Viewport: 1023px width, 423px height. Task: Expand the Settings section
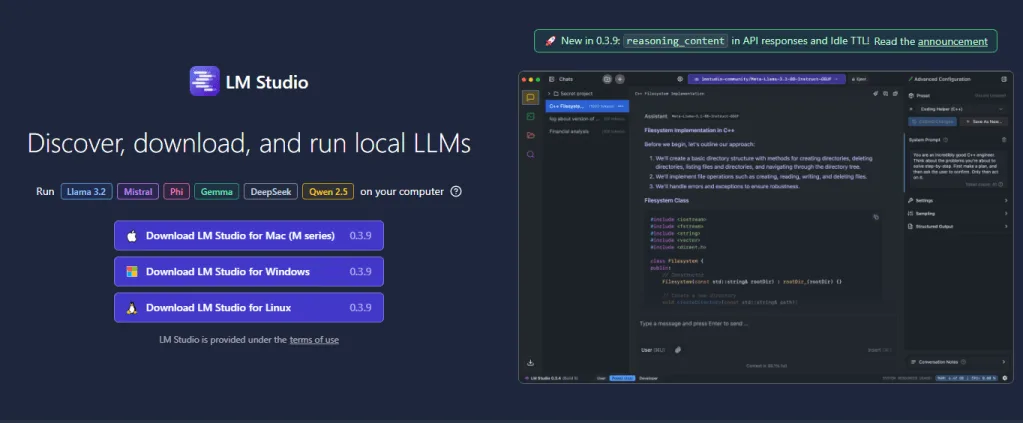coord(958,200)
